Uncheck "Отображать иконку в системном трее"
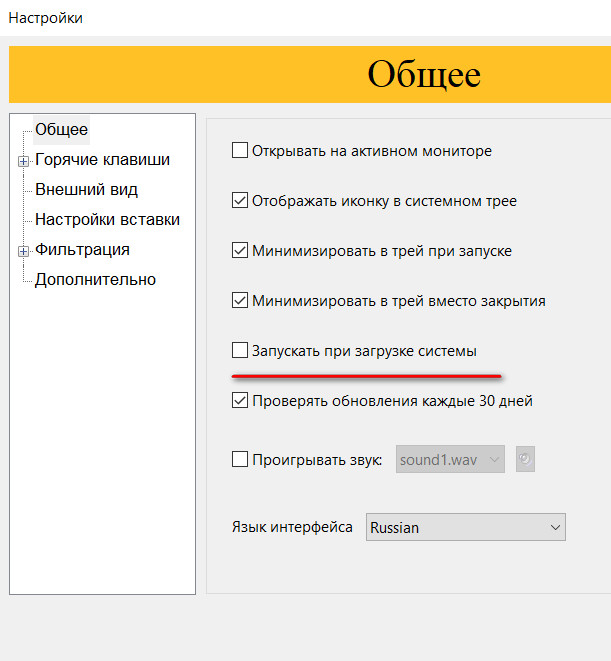The height and width of the screenshot is (661, 611). point(240,200)
